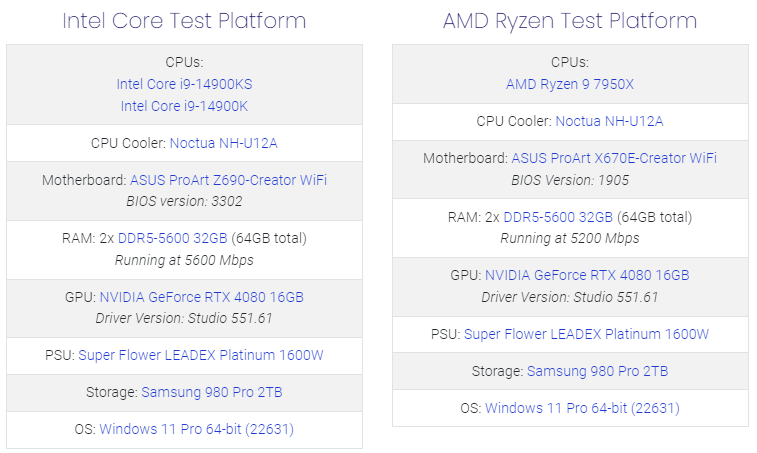The height and width of the screenshot is (453, 757).
Task: Click Windows 11 Pro 64-bit link, AMD table
Action: click(582, 408)
